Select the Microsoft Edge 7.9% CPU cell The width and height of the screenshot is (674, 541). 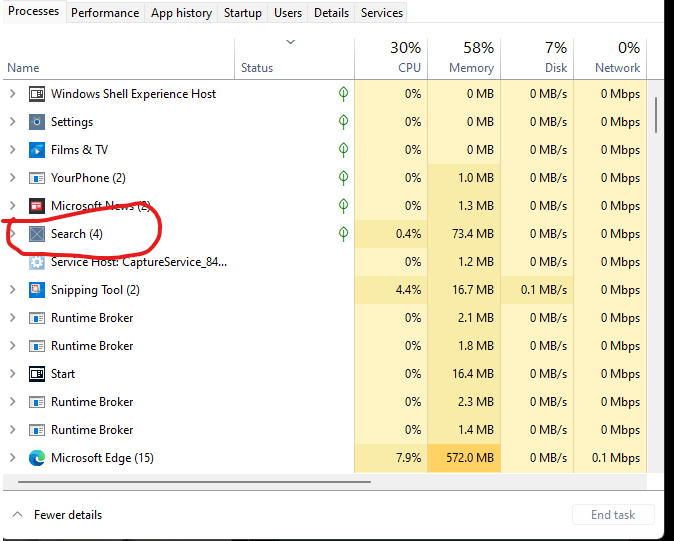pyautogui.click(x=391, y=458)
